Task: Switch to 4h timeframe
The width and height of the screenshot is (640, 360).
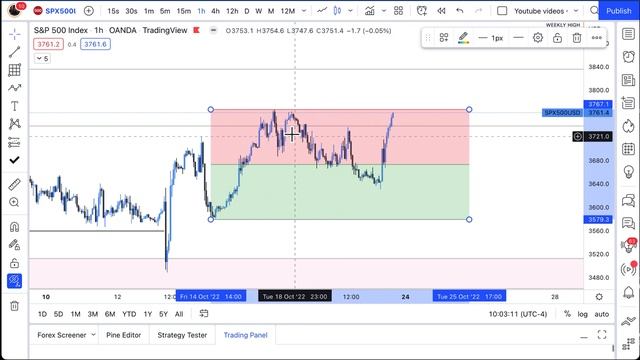Action: 216,11
